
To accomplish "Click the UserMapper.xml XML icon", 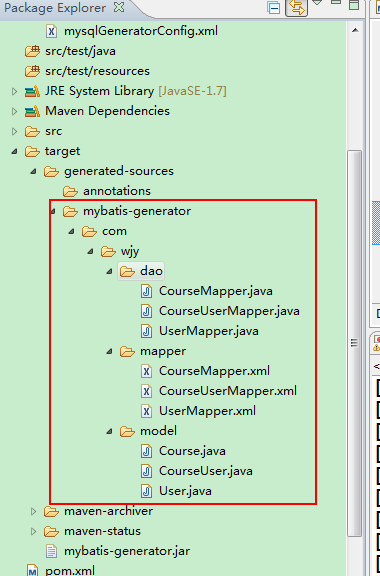I will coord(146,411).
